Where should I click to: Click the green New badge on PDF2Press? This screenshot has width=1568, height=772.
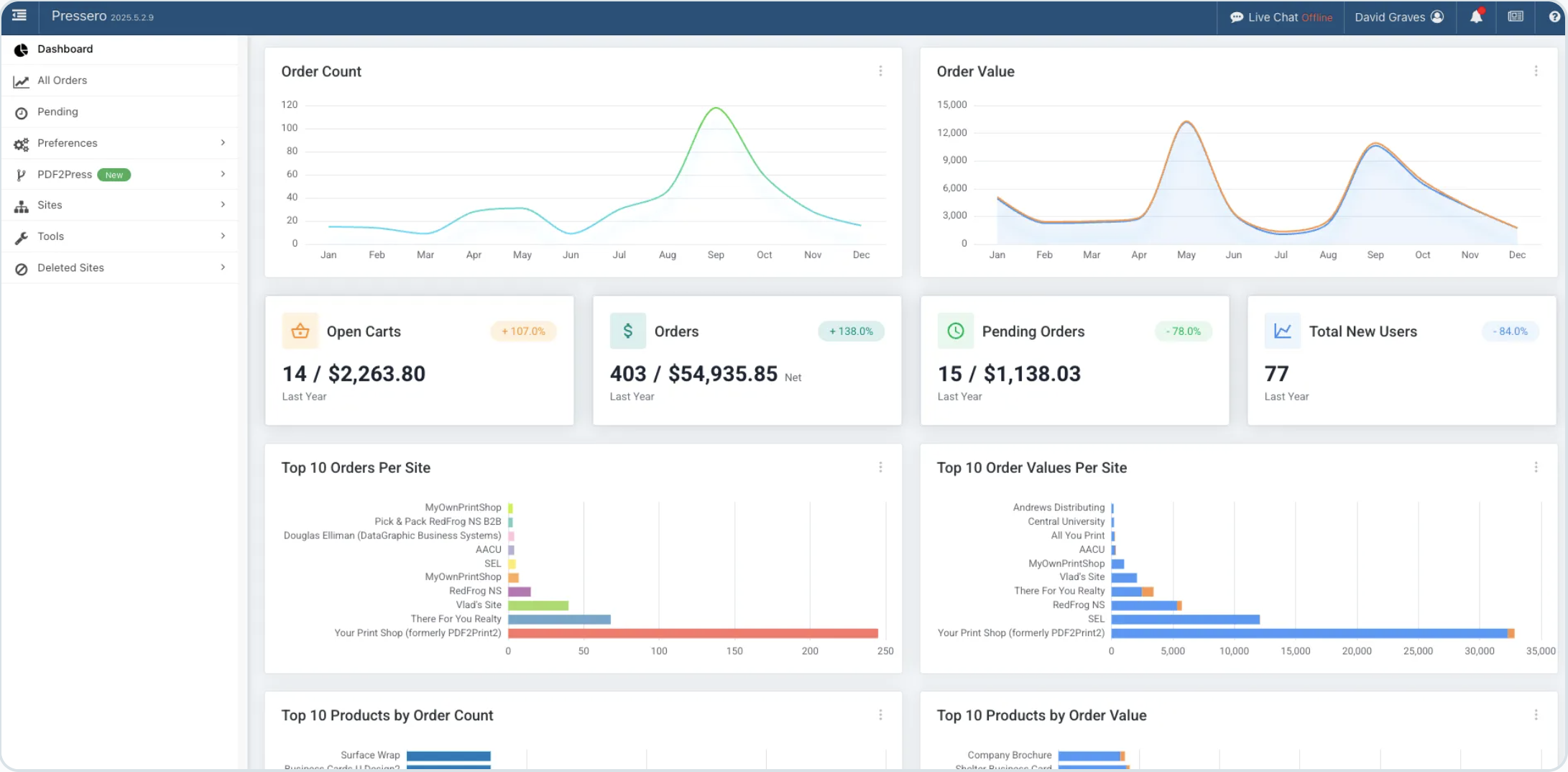(x=114, y=175)
